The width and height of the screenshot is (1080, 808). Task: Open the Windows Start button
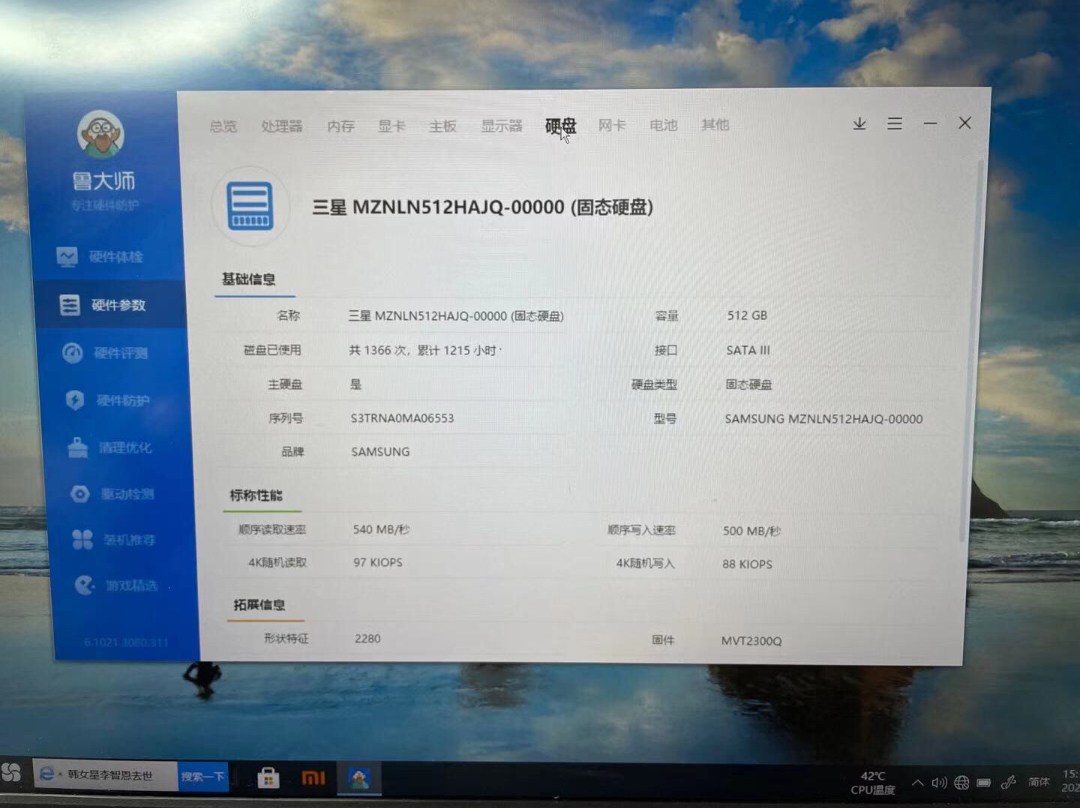click(x=11, y=773)
